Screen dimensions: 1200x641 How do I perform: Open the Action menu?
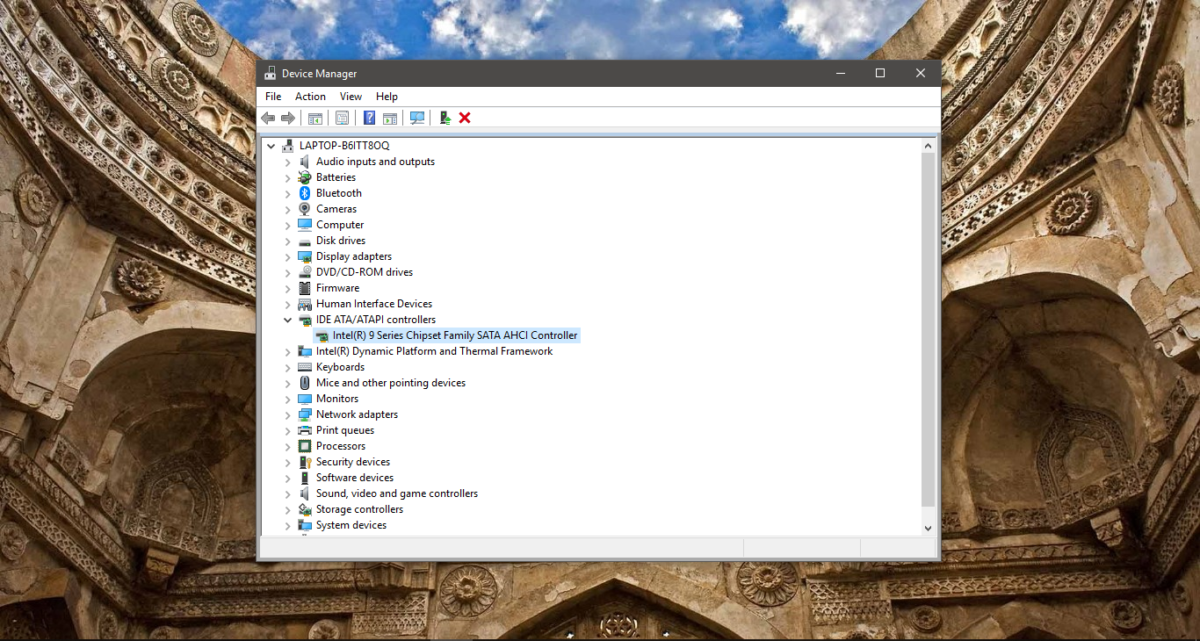pyautogui.click(x=310, y=96)
